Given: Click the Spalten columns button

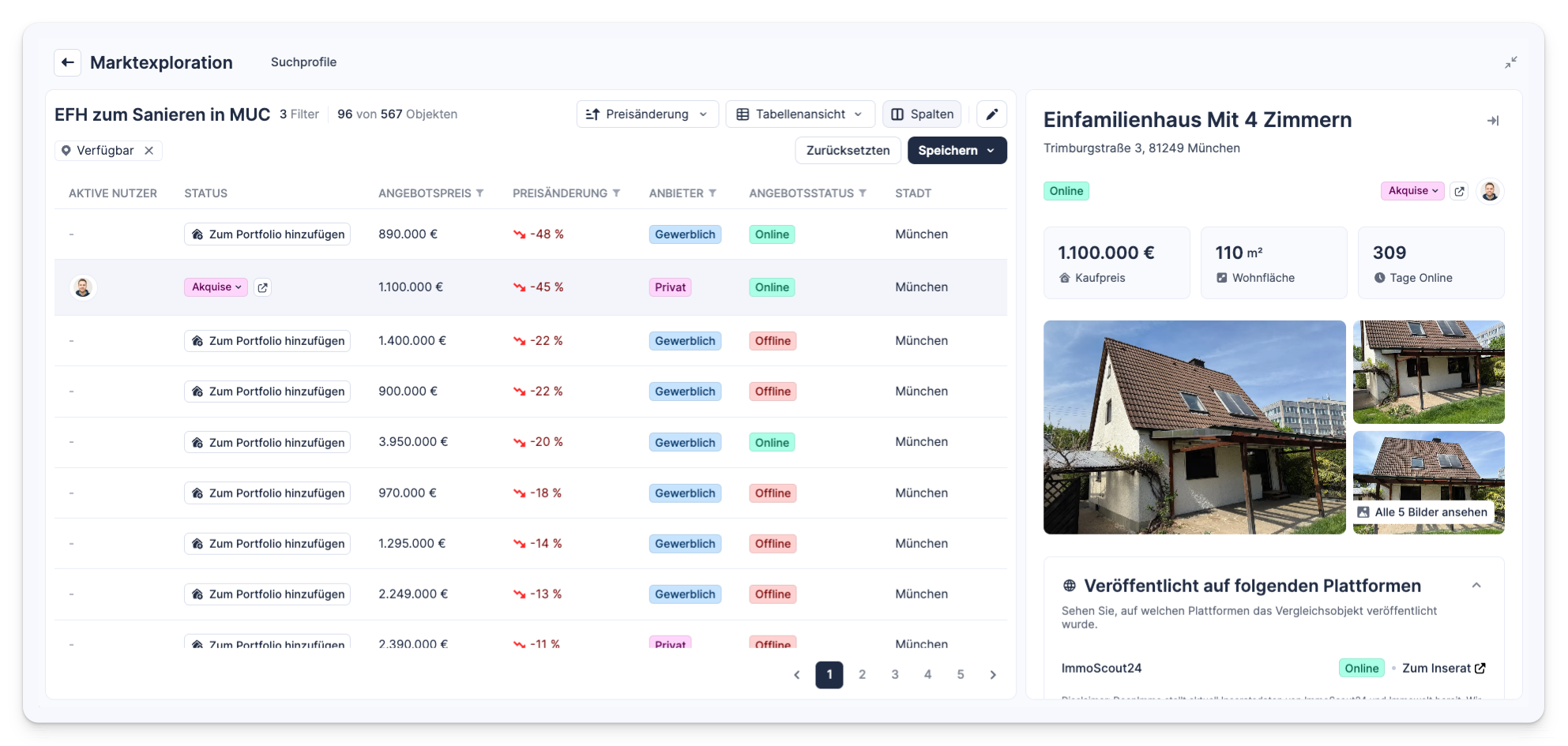Looking at the screenshot, I should tap(922, 114).
